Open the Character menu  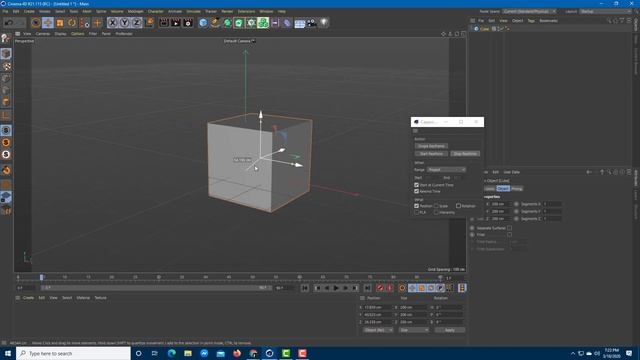pos(156,11)
